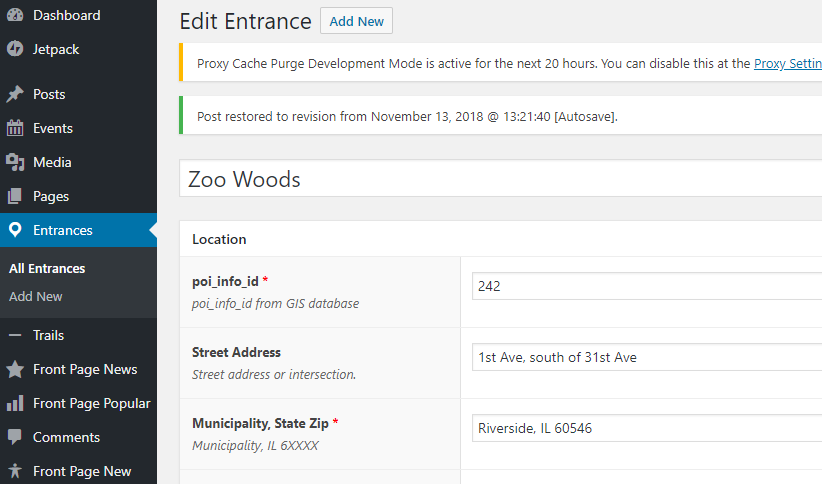Click the Entrances location pin icon
The image size is (822, 484).
tap(15, 230)
